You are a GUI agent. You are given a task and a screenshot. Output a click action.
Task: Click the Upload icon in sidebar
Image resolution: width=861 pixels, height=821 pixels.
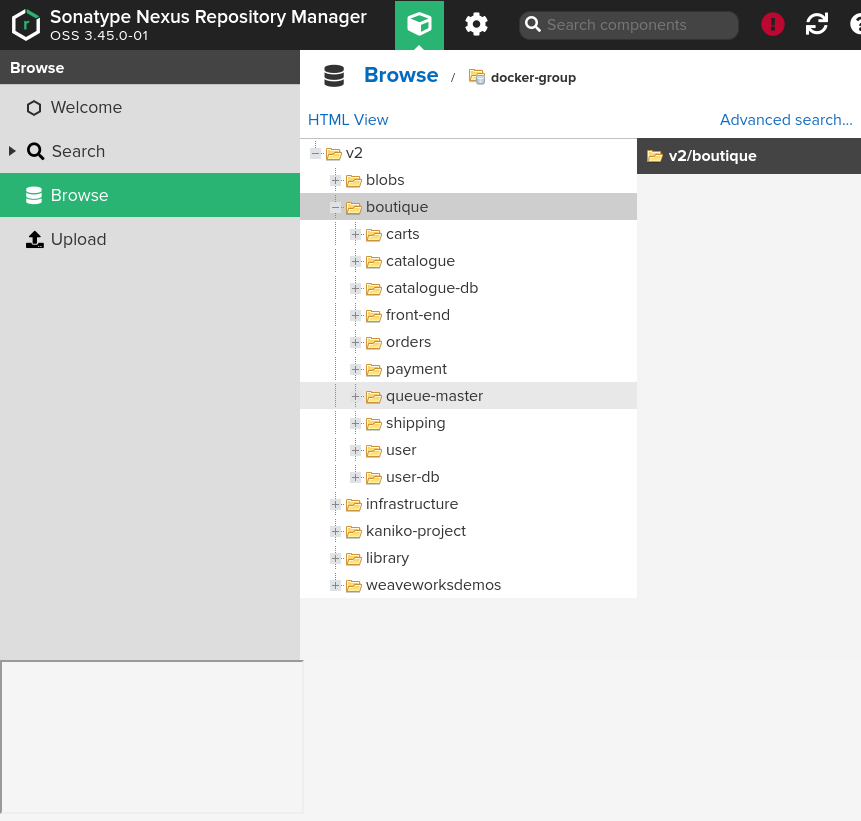35,239
